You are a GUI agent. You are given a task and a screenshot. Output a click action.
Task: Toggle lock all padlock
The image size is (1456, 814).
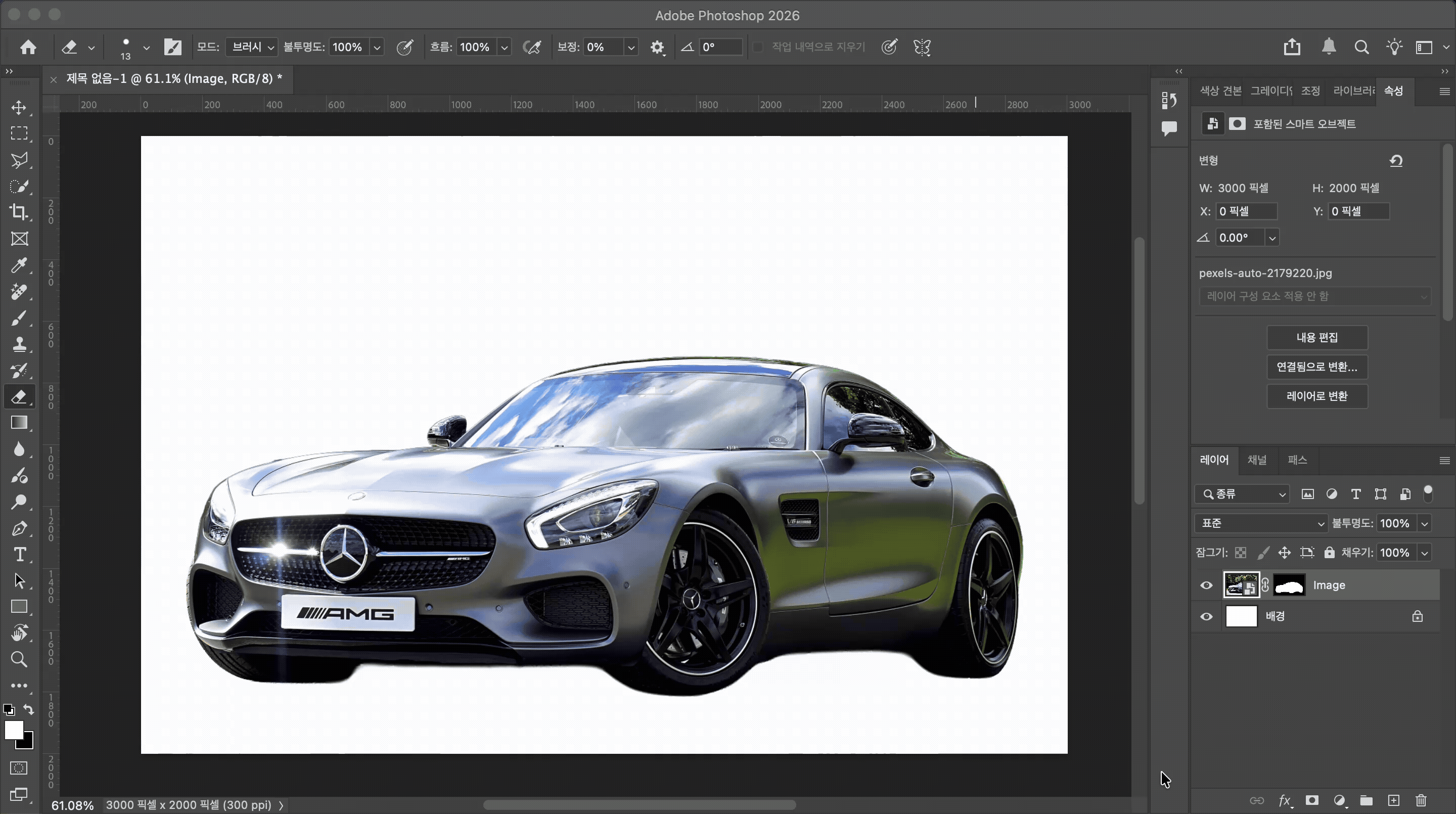[x=1330, y=553]
